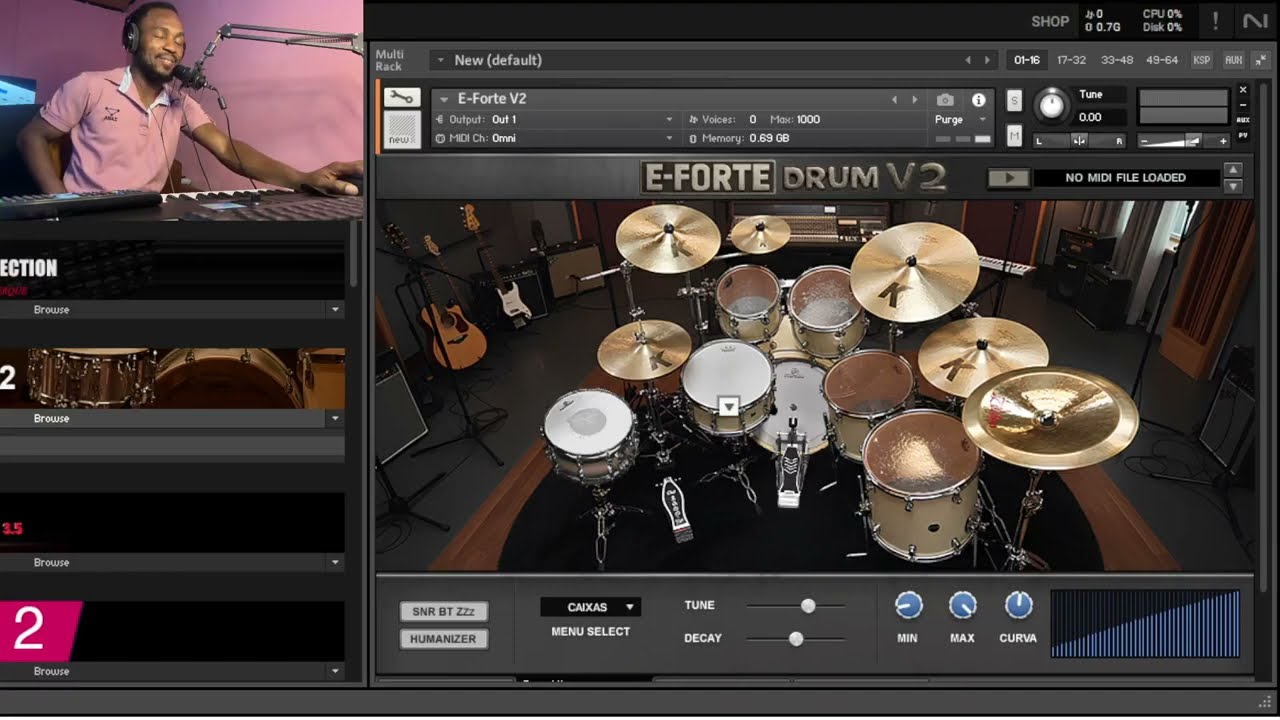Click the MIN velocity knob
Screen dimensions: 1280x720
(908, 605)
